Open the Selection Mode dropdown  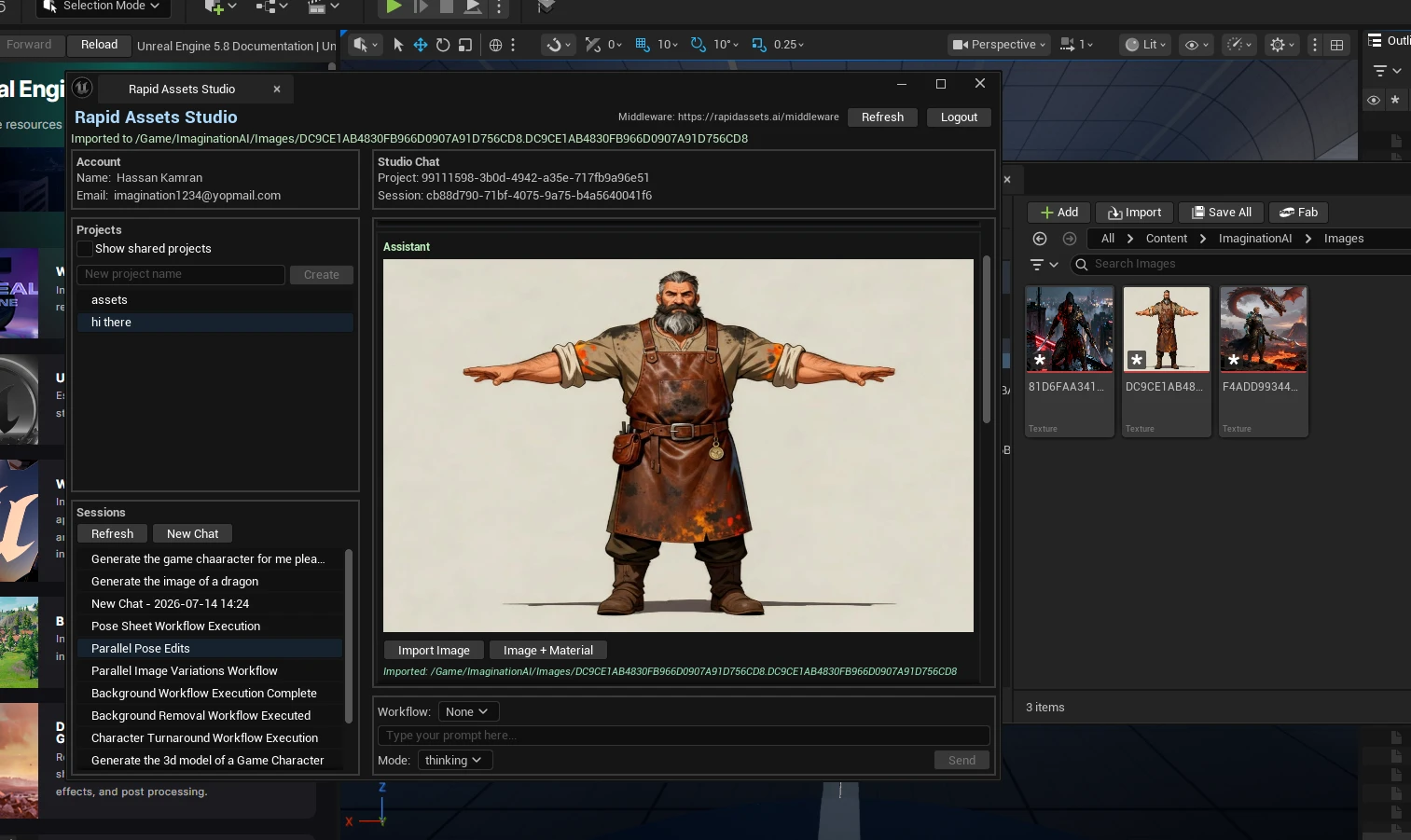(103, 7)
